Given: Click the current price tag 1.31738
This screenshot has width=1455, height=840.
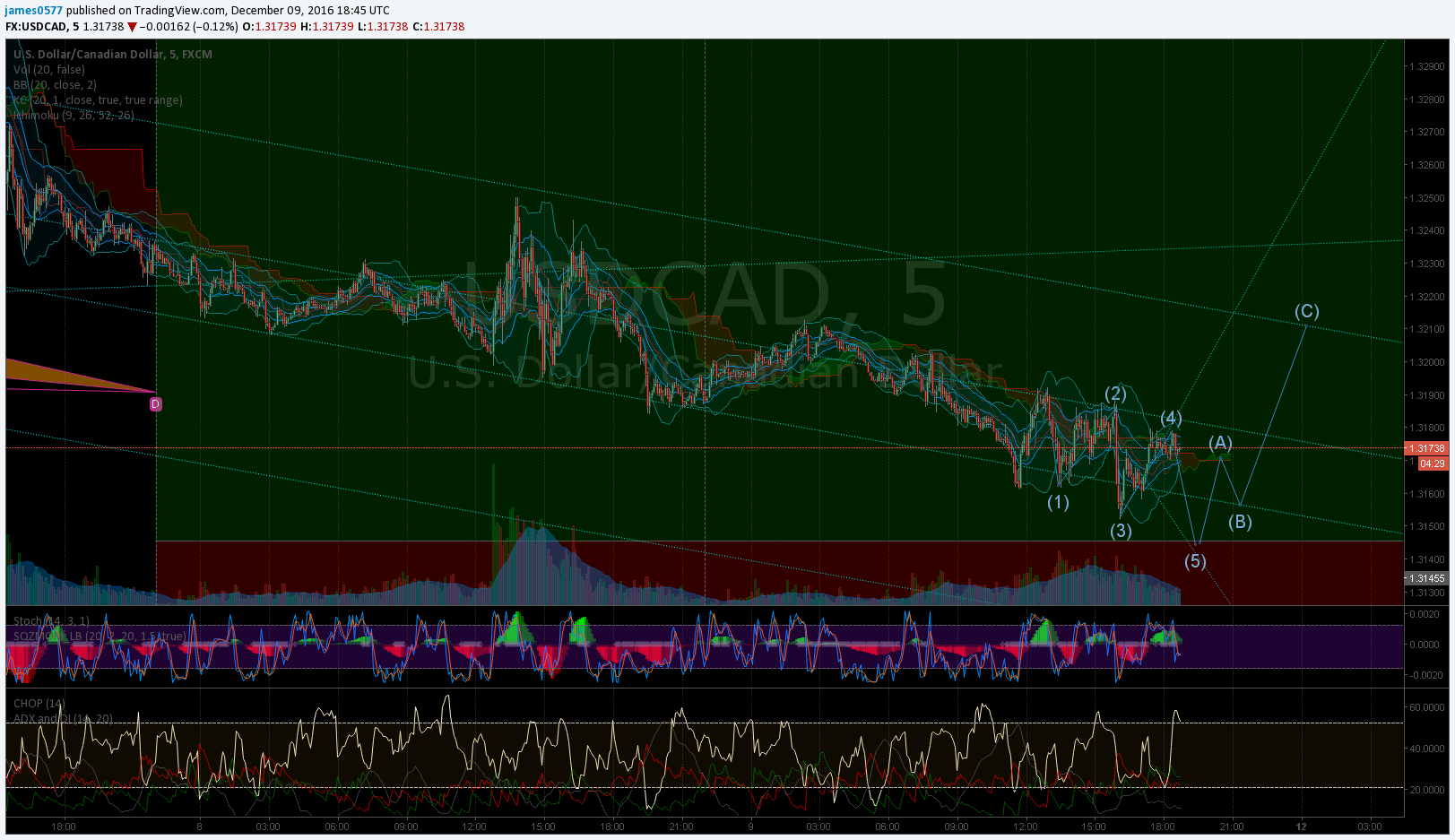Looking at the screenshot, I should (1426, 448).
